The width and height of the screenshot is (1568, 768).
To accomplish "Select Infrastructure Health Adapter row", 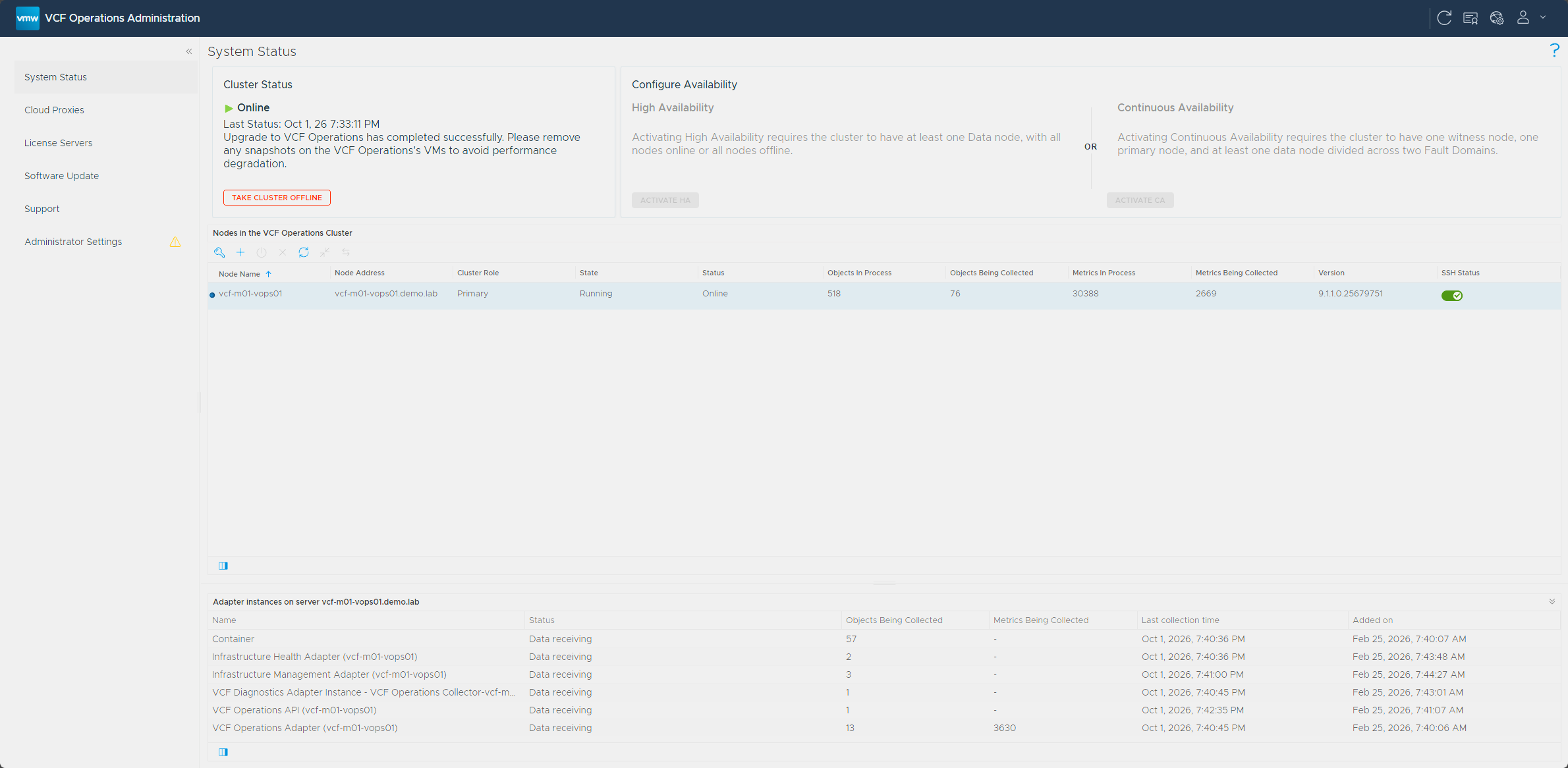I will 884,657.
